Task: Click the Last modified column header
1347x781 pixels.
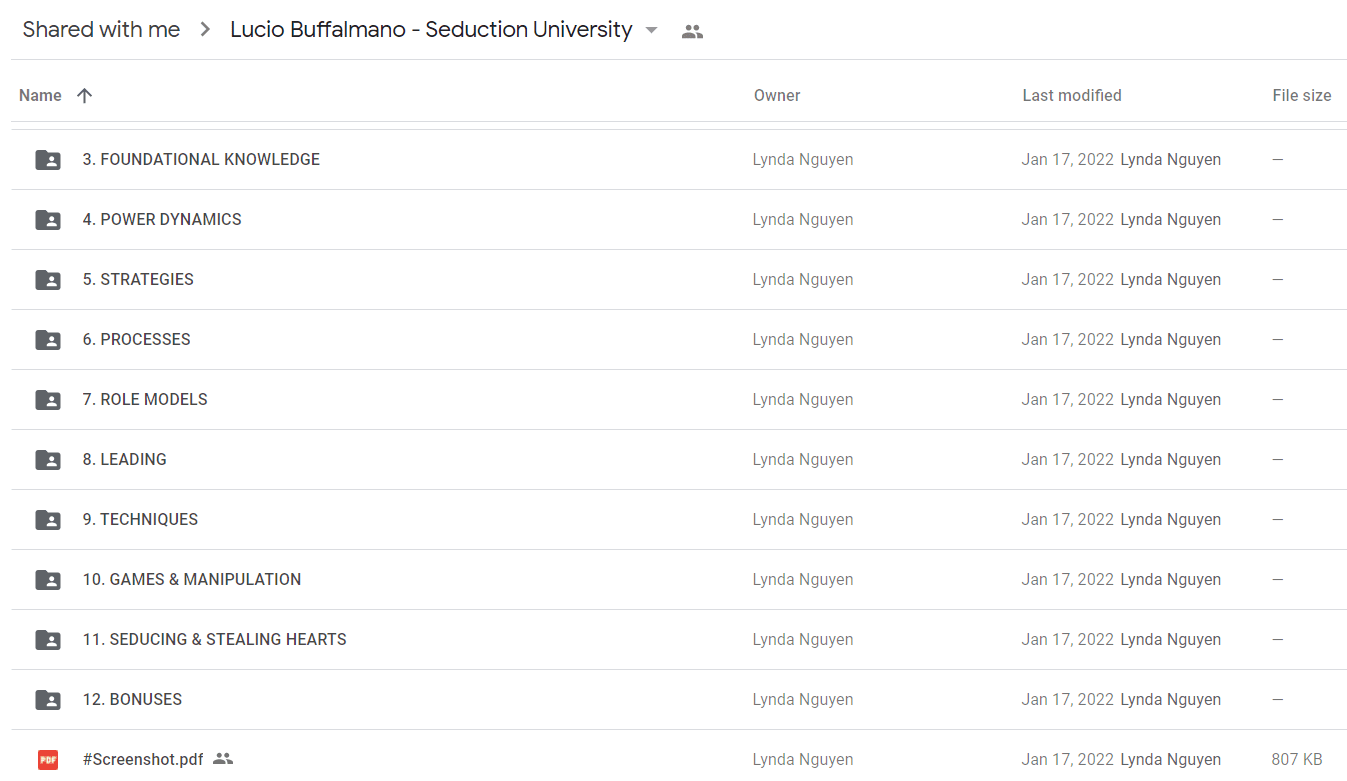Action: tap(1072, 95)
